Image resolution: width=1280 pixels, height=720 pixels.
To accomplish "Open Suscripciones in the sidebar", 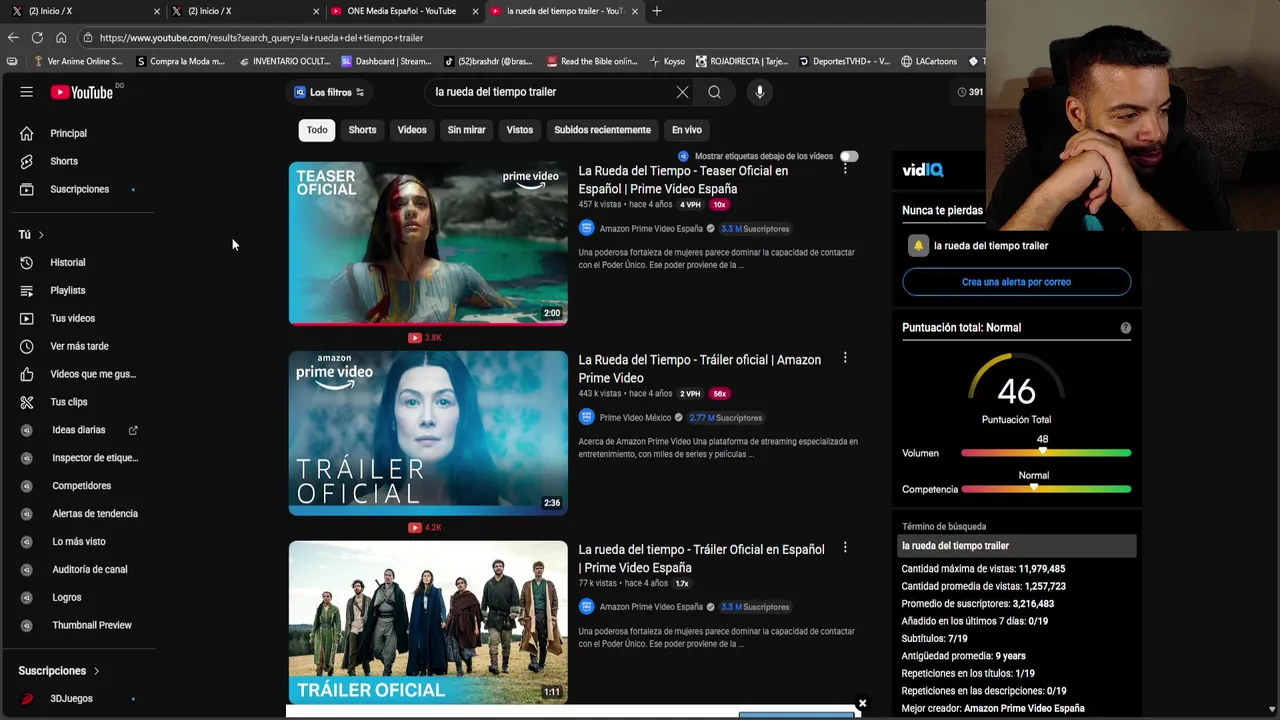I will [80, 189].
